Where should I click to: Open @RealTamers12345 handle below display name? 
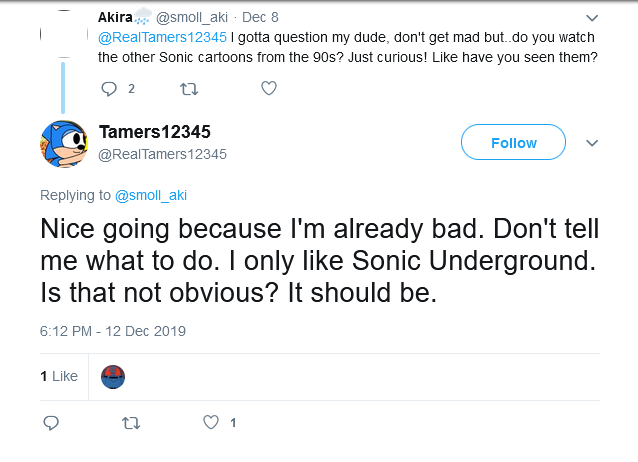click(162, 154)
